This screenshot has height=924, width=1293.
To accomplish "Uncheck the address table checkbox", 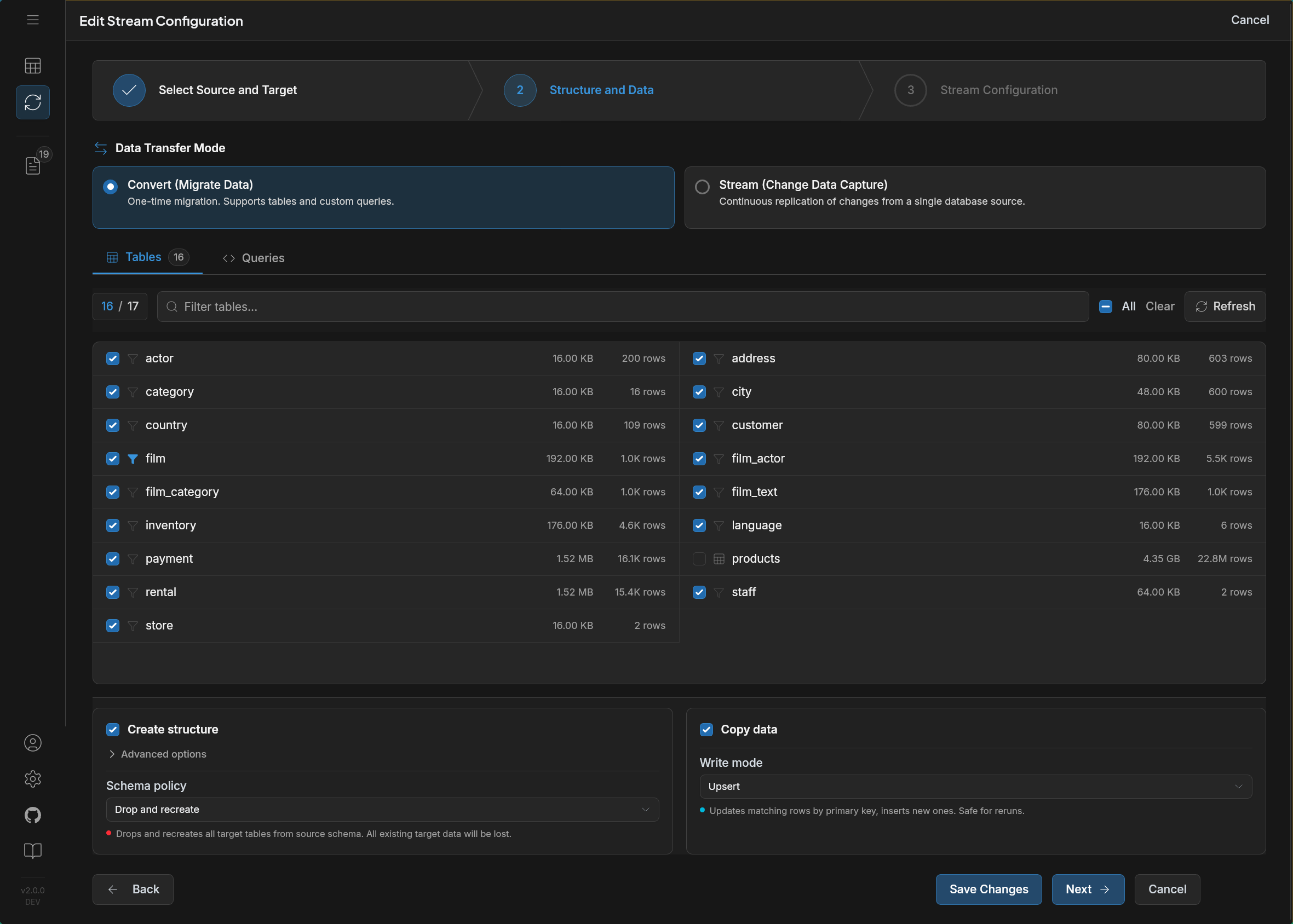I will 699,359.
